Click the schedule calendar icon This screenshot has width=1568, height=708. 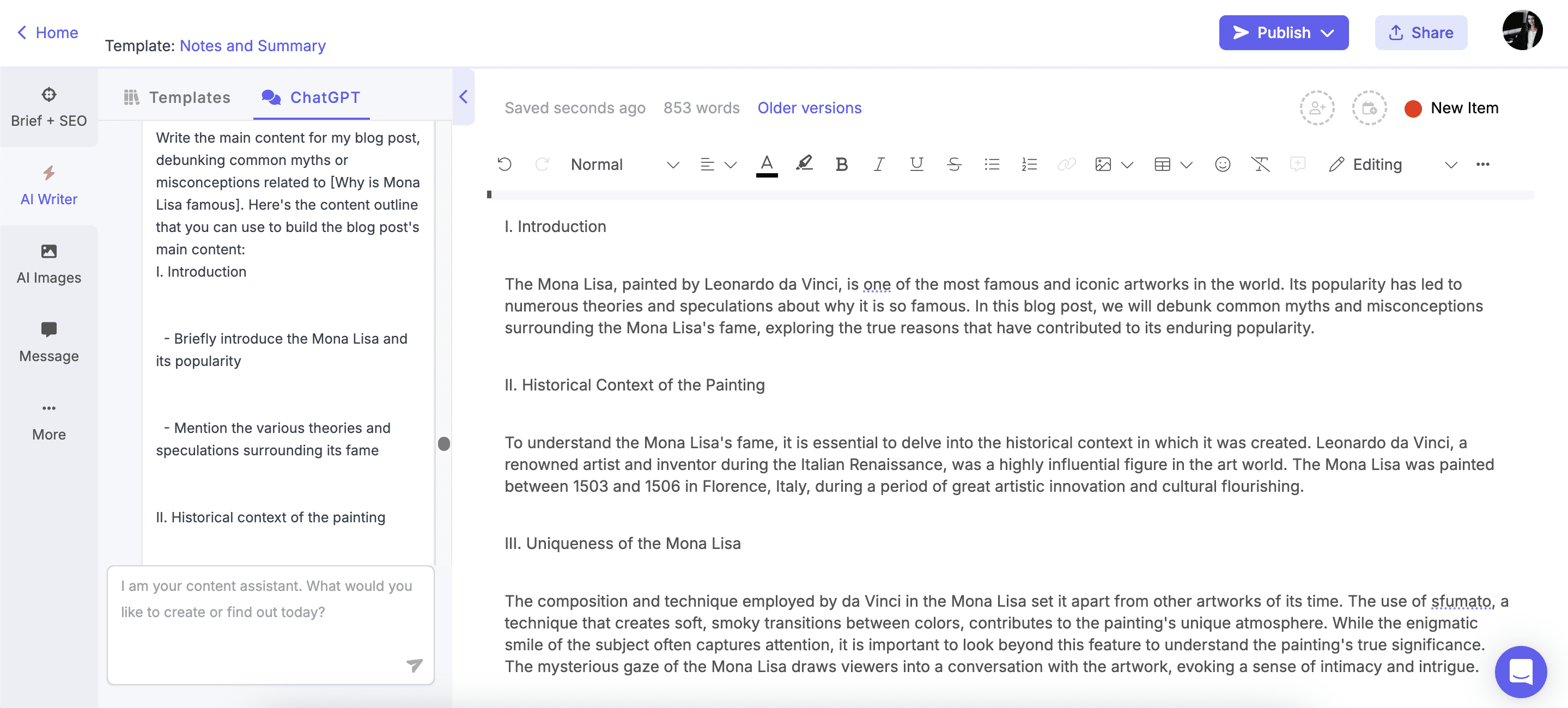(1369, 108)
